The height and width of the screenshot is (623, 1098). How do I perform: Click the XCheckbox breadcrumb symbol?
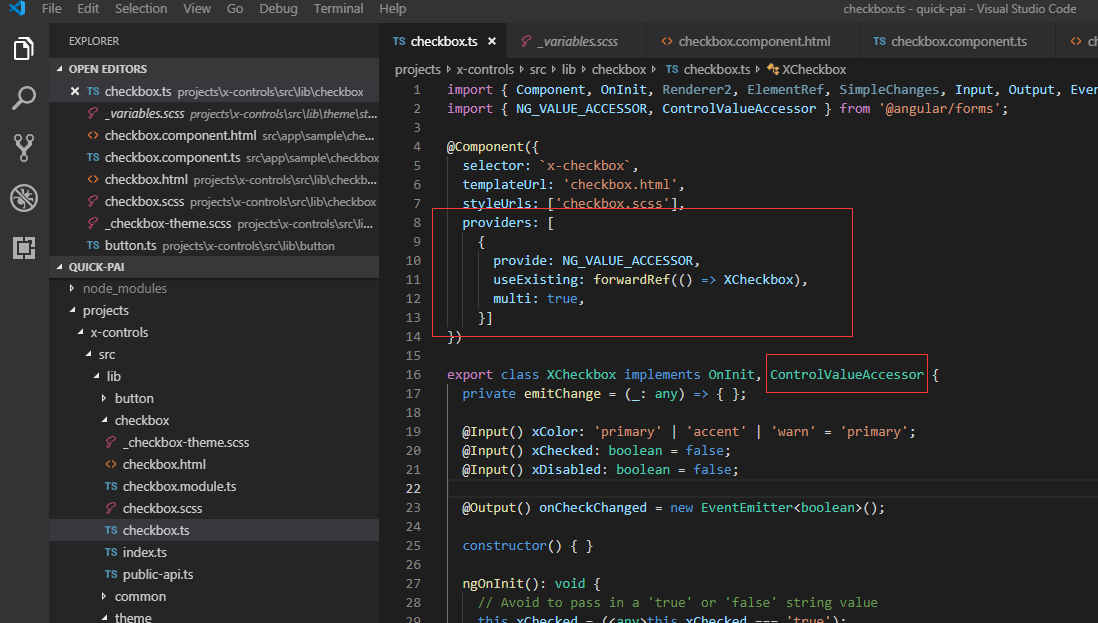click(x=813, y=69)
